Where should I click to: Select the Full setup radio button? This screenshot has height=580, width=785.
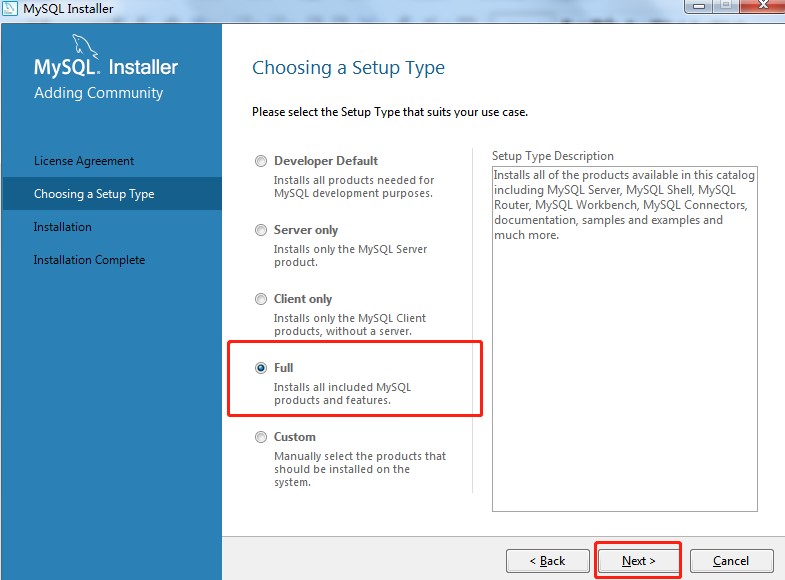261,368
